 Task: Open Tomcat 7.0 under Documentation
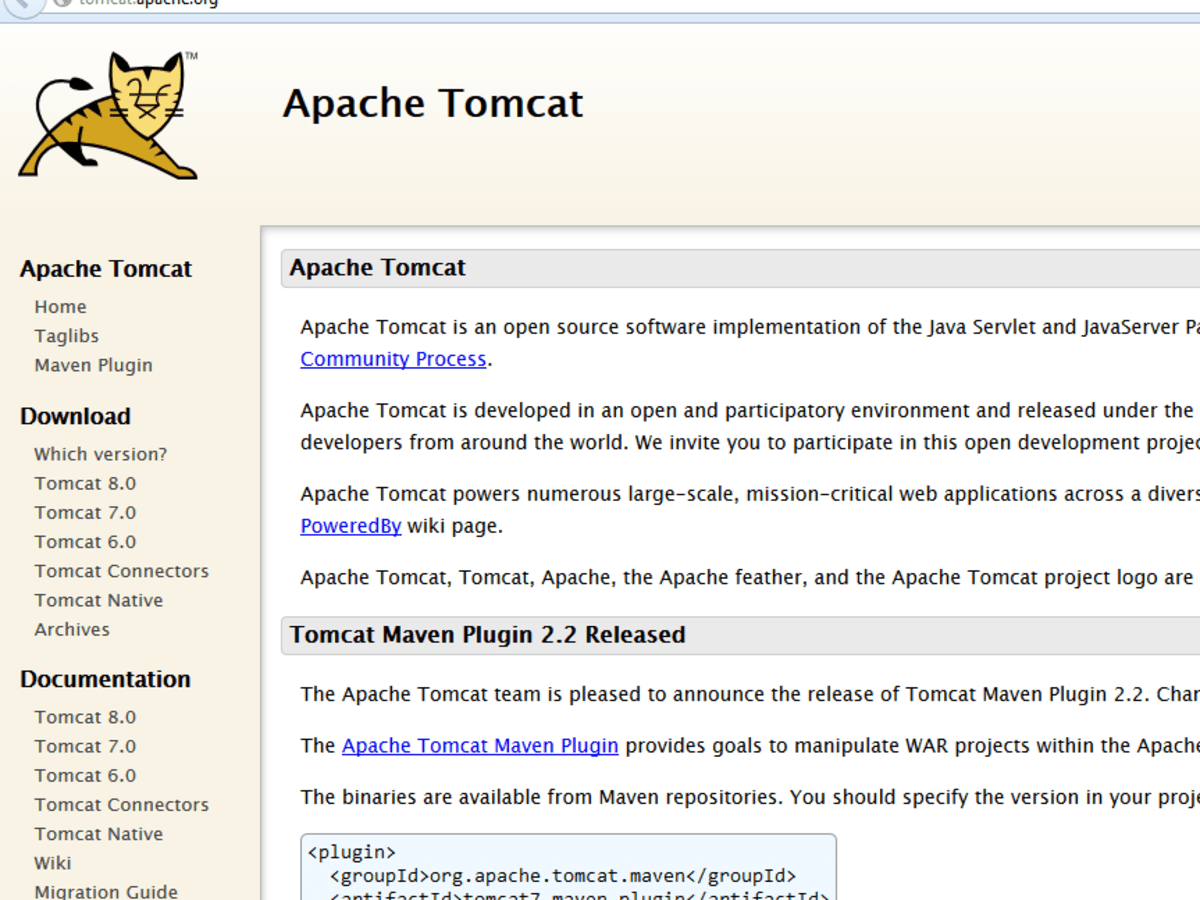(85, 746)
